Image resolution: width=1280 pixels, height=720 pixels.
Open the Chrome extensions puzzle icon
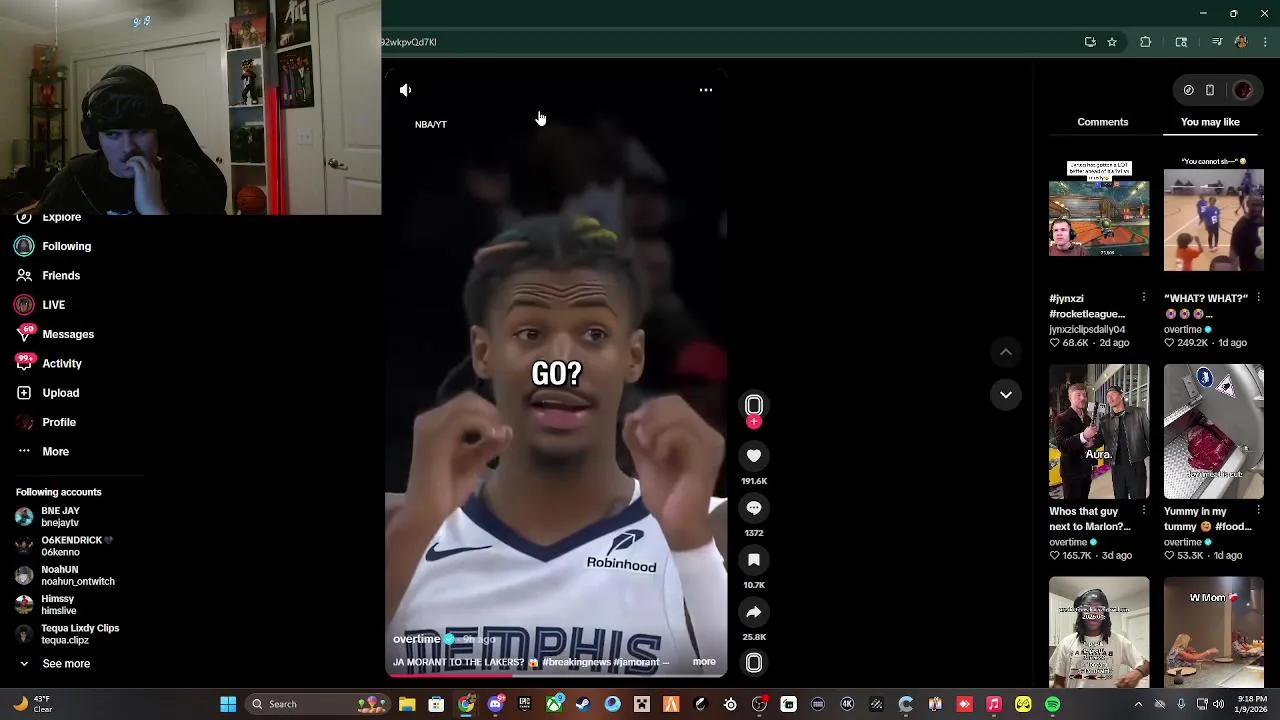pos(1146,42)
